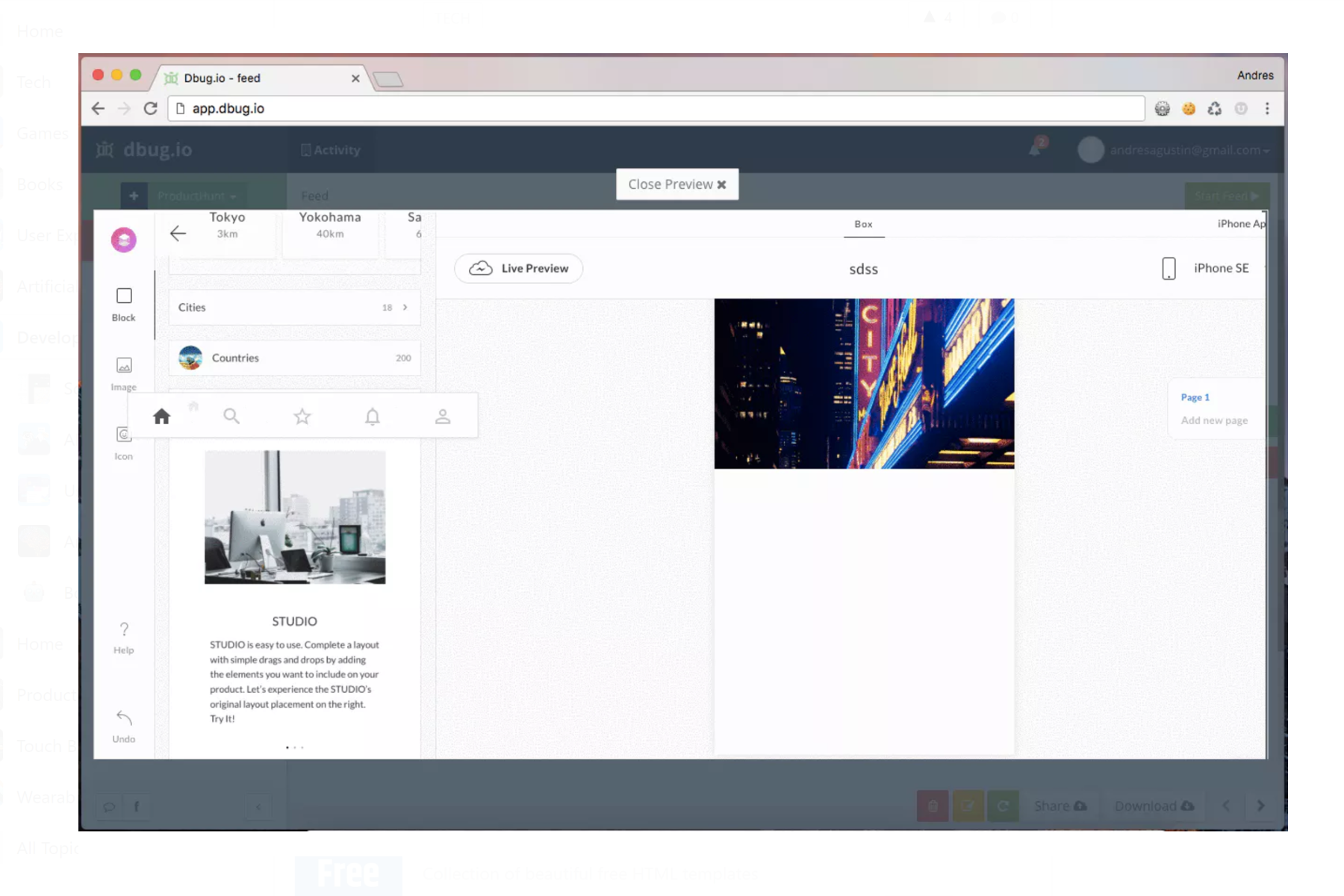The height and width of the screenshot is (896, 1344).
Task: Select the Icon tool in sidebar
Action: pos(124,444)
